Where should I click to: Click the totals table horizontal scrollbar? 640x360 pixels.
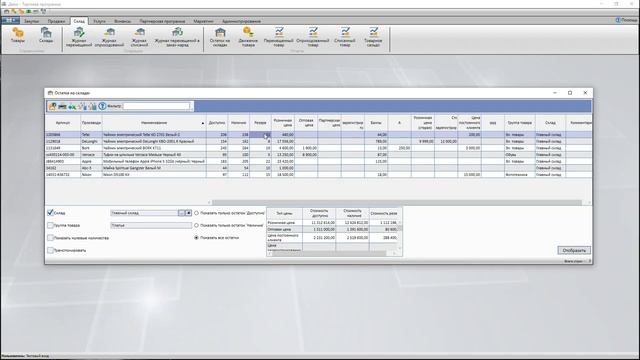click(329, 253)
